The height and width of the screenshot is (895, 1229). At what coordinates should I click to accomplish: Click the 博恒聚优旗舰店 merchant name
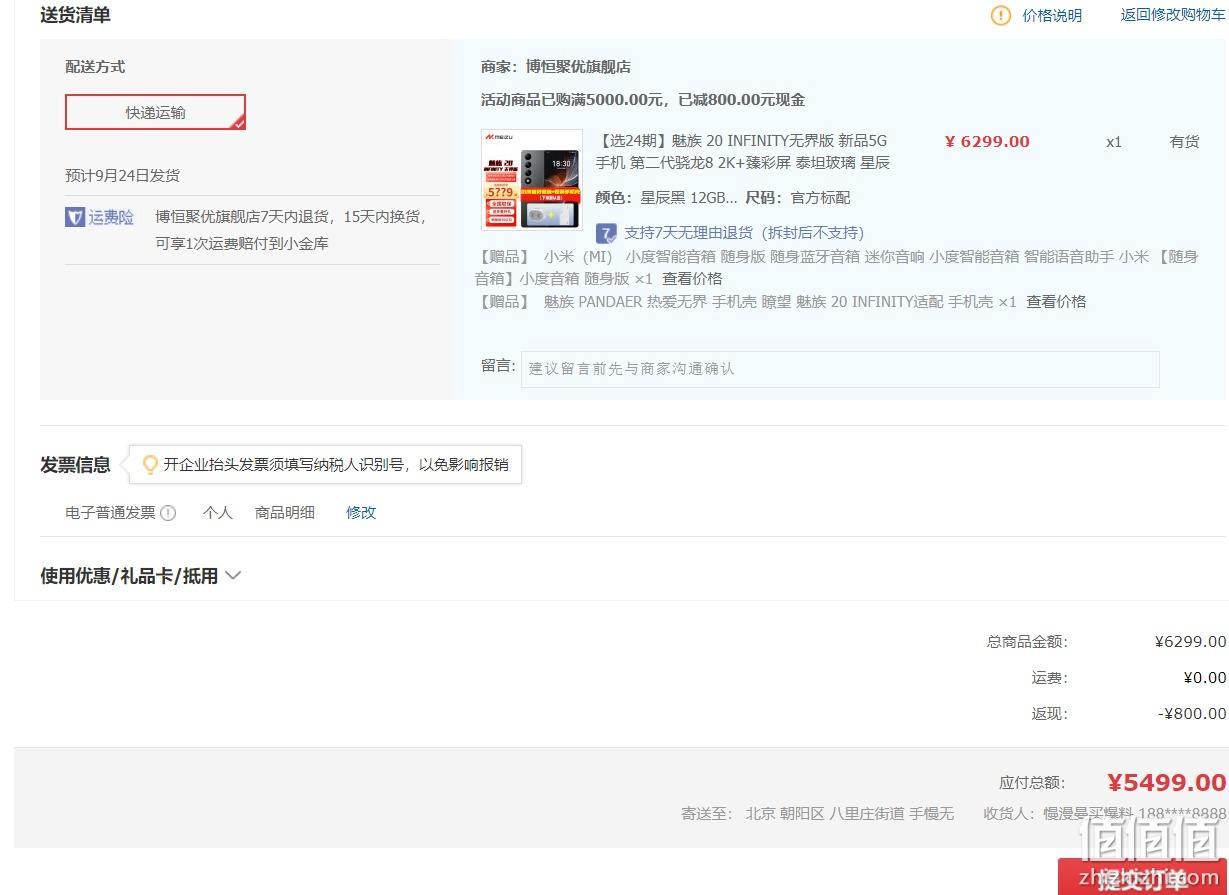point(578,67)
